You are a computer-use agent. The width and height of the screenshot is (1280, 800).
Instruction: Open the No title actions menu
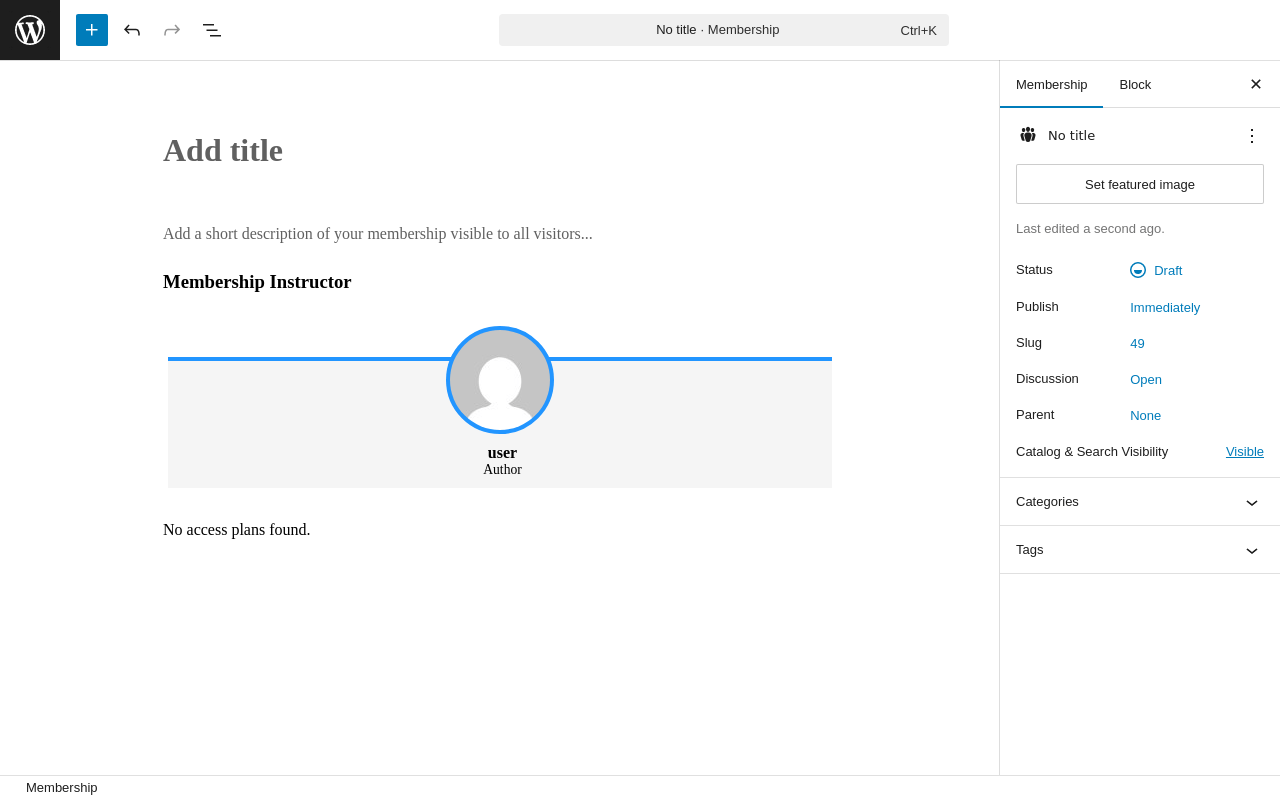pos(1251,135)
